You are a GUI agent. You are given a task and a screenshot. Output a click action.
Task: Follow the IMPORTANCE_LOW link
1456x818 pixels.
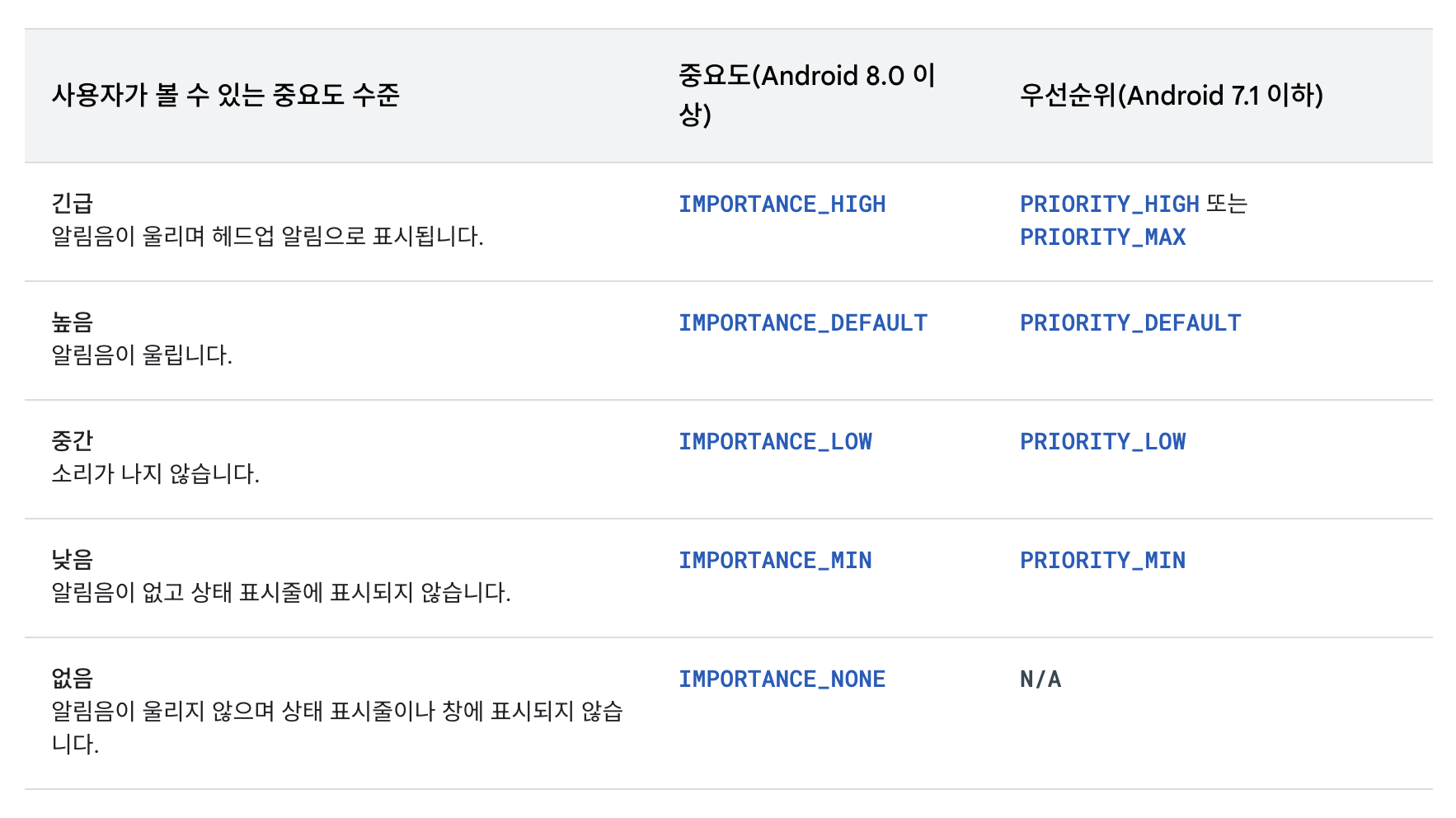pyautogui.click(x=775, y=442)
